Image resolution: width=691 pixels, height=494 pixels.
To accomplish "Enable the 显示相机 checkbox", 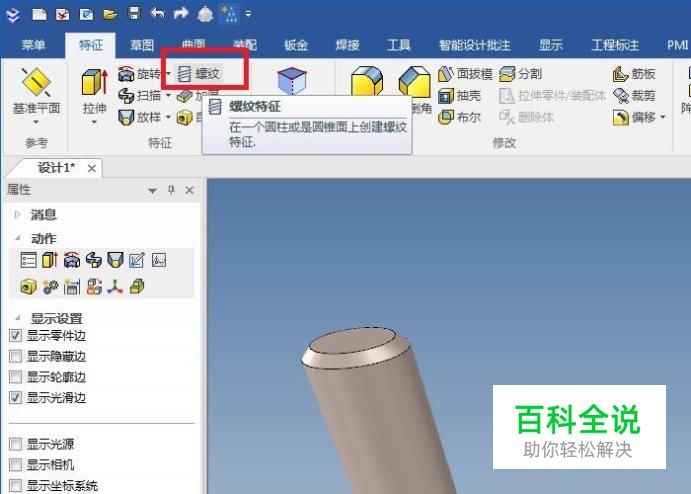I will pyautogui.click(x=15, y=464).
